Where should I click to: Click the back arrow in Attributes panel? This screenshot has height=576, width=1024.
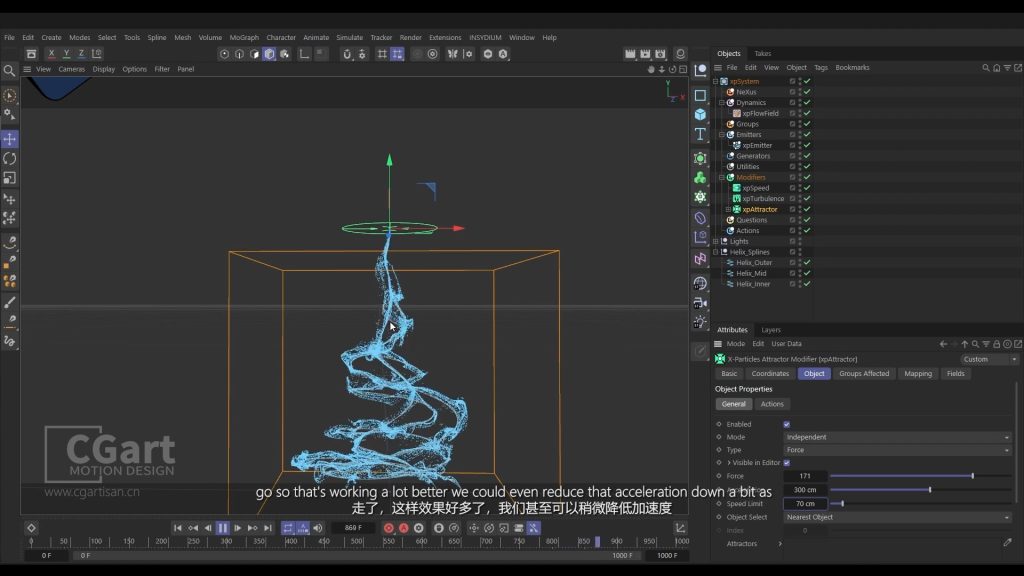(943, 344)
